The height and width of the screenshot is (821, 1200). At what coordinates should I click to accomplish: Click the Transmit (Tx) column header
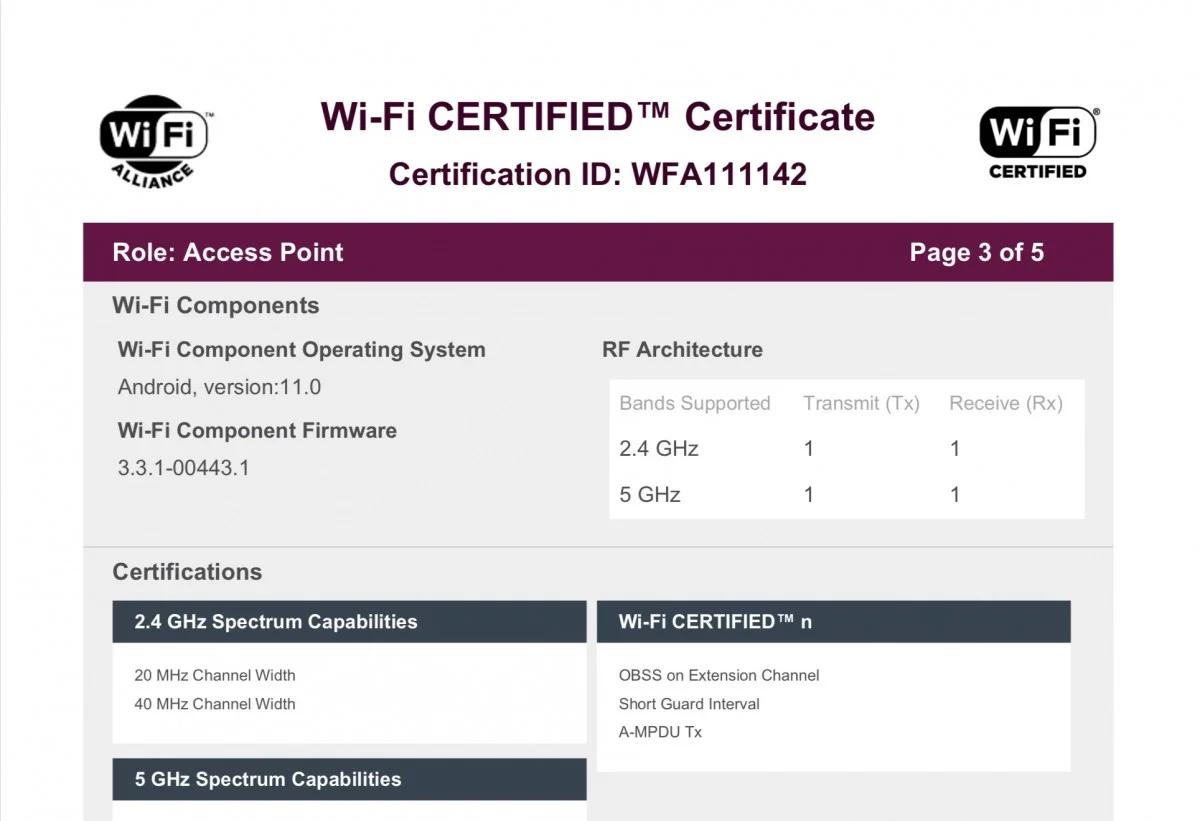pos(861,404)
